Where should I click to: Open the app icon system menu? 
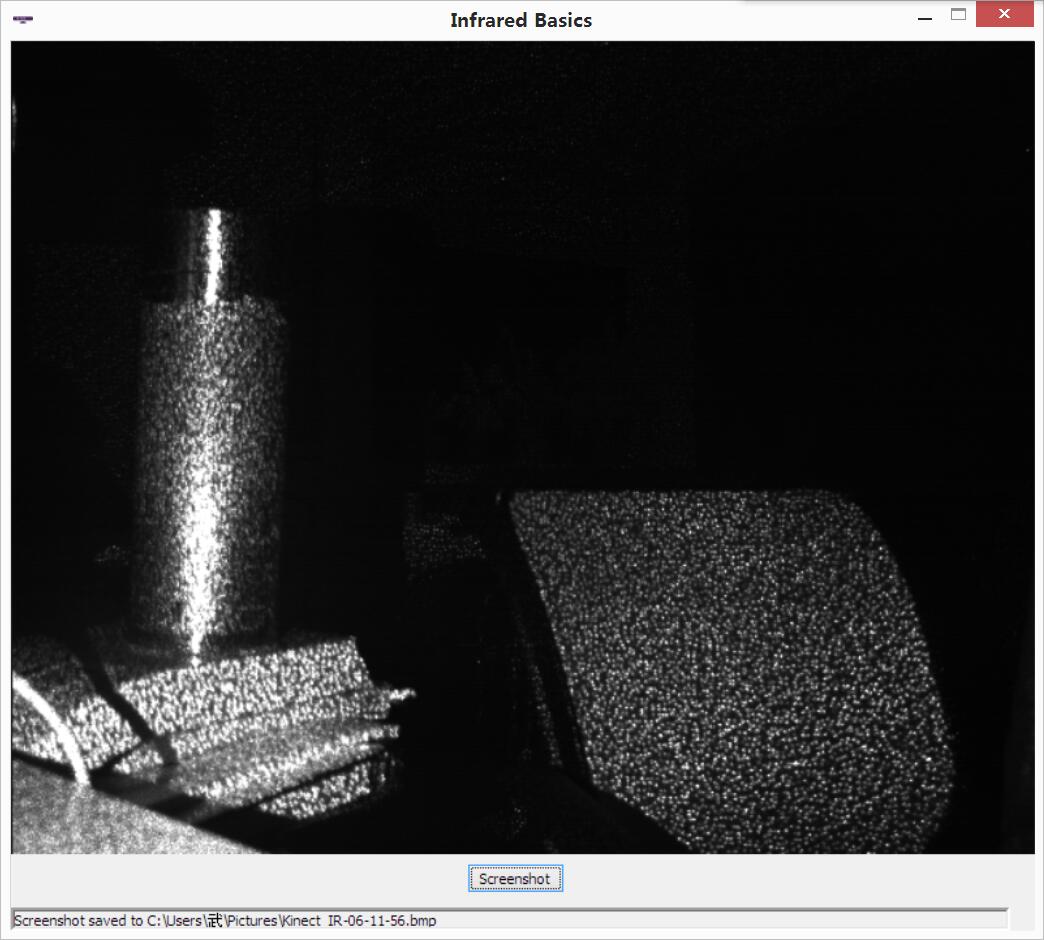(x=23, y=19)
